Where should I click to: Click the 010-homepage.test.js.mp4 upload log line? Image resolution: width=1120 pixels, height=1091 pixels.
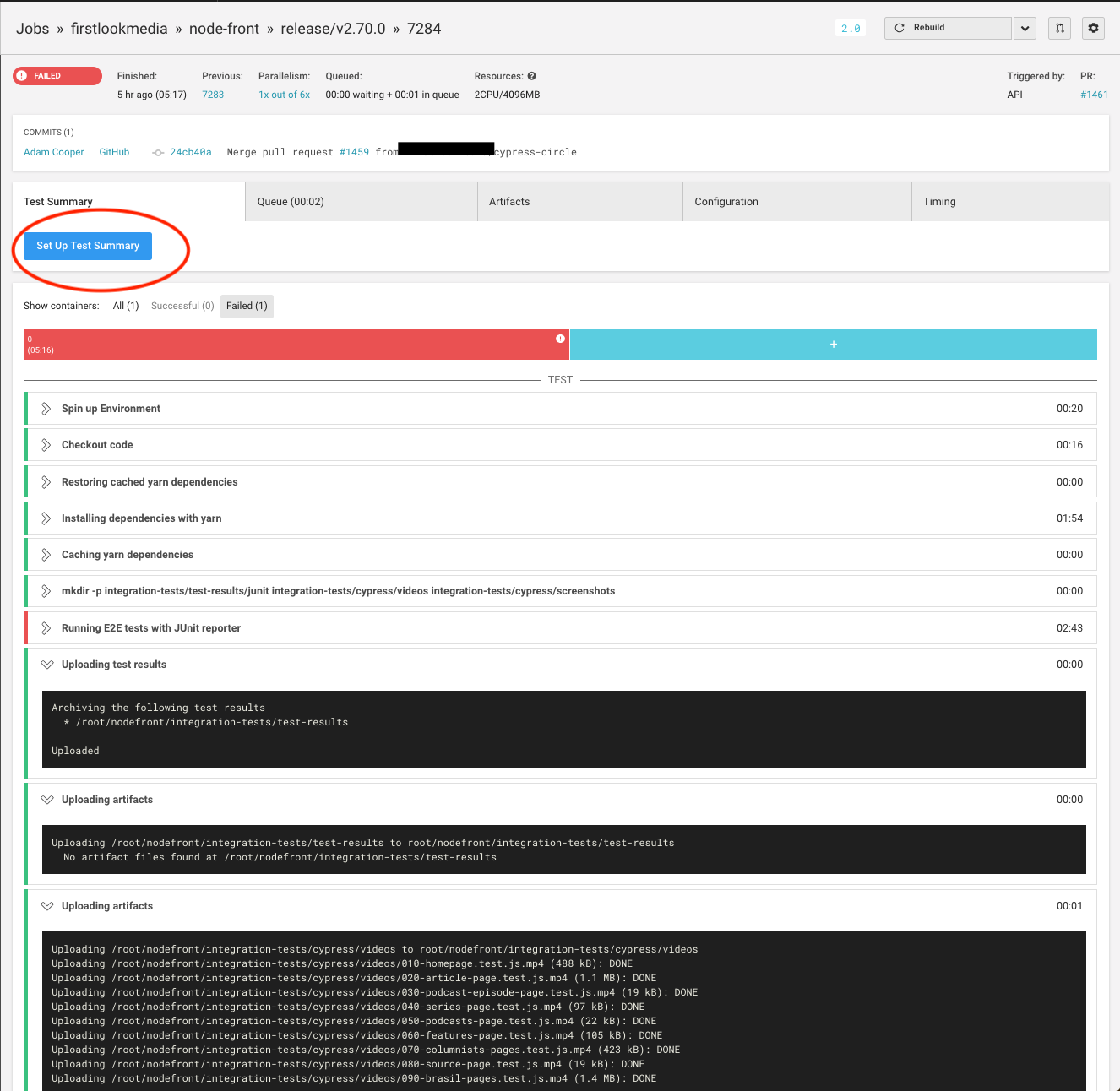pyautogui.click(x=342, y=963)
